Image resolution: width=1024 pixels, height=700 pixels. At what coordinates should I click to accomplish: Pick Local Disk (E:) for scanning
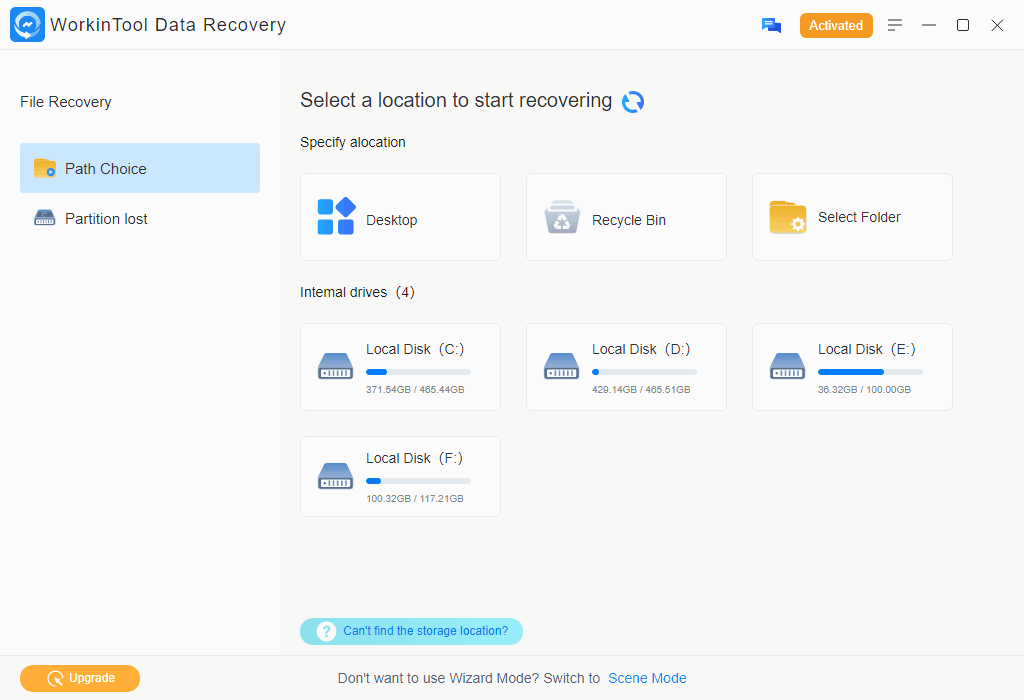coord(852,366)
